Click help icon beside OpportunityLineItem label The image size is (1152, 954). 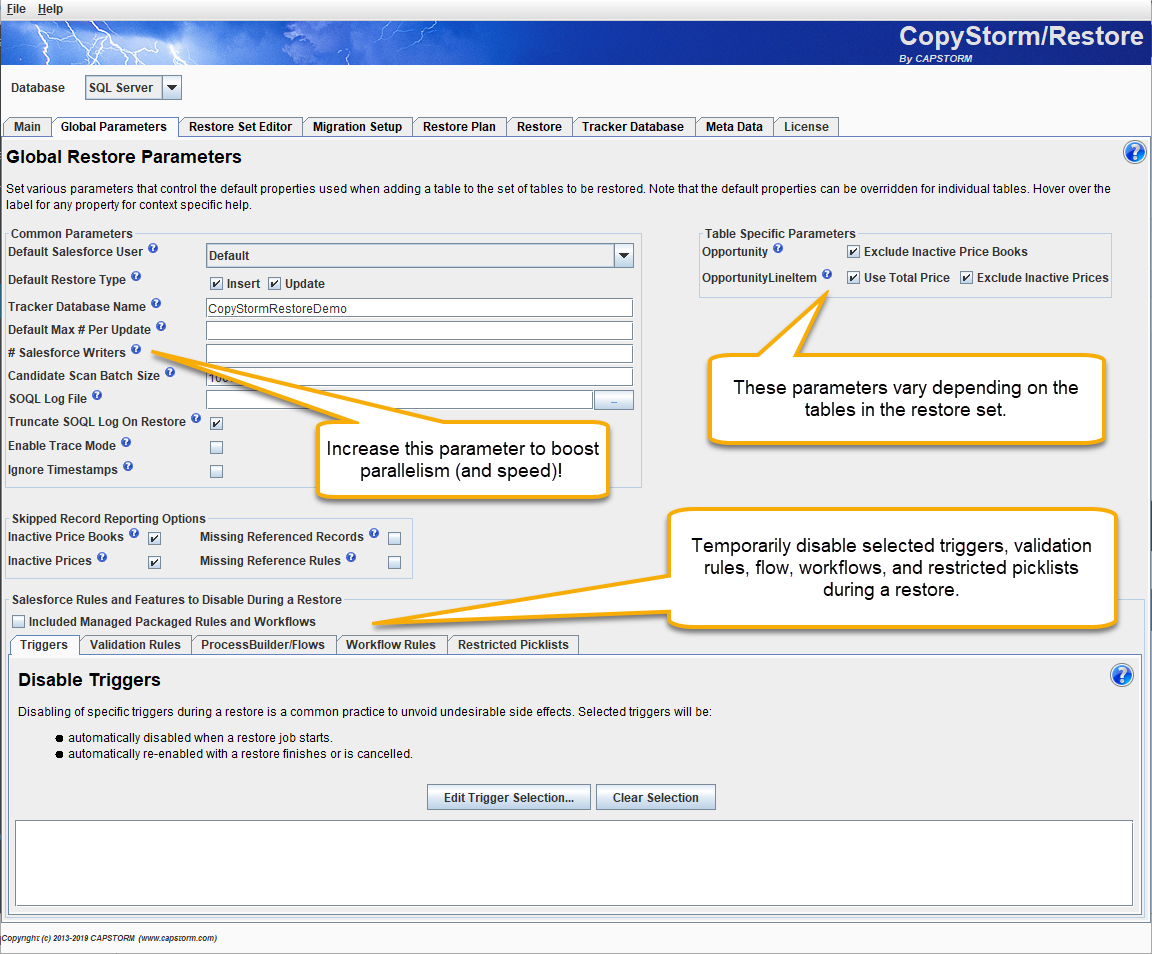[x=827, y=274]
